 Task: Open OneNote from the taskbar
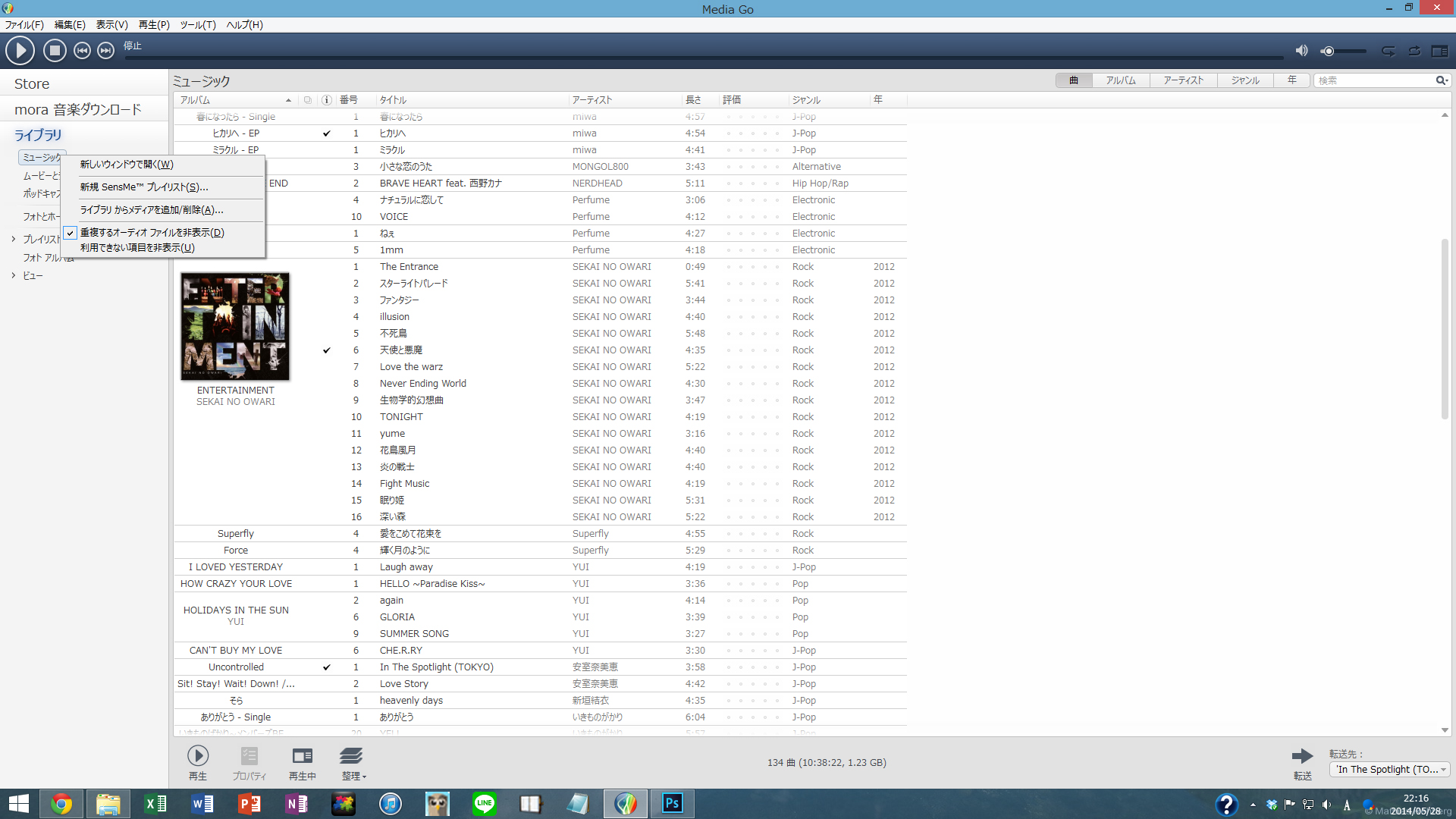pos(297,804)
